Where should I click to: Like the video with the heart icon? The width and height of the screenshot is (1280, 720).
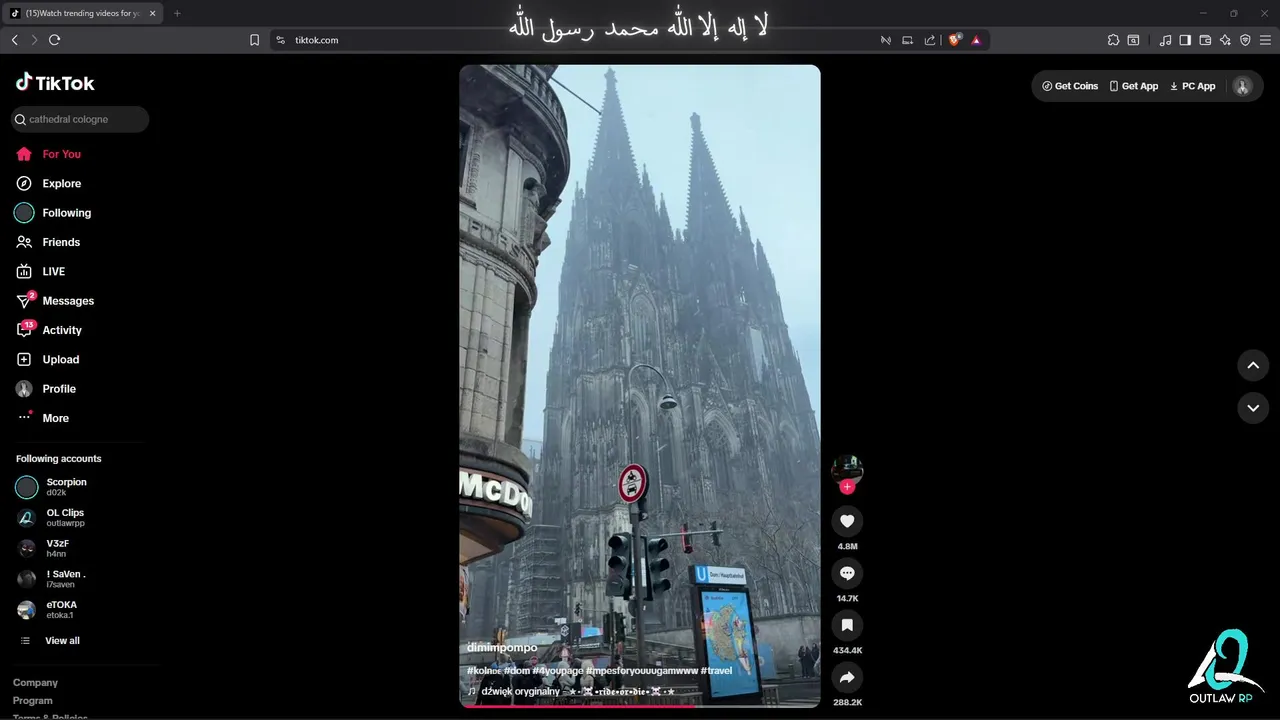pos(847,521)
